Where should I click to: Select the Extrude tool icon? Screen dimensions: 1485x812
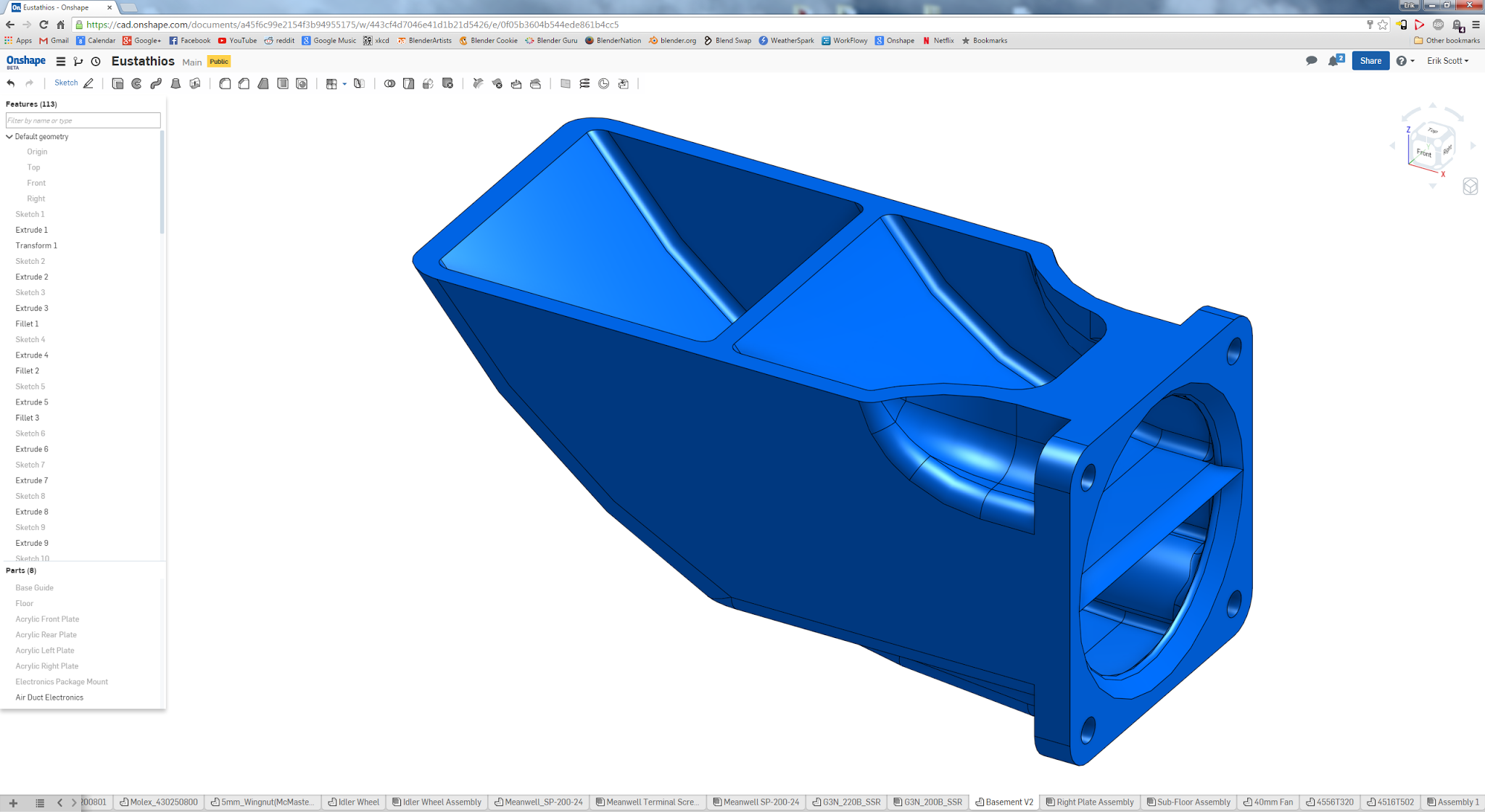click(x=117, y=84)
